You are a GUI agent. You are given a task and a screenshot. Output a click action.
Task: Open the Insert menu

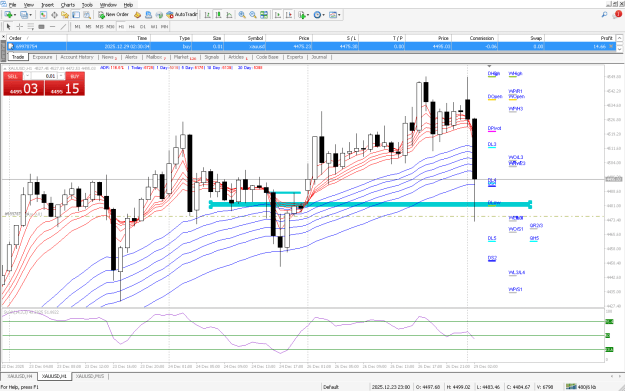click(47, 5)
